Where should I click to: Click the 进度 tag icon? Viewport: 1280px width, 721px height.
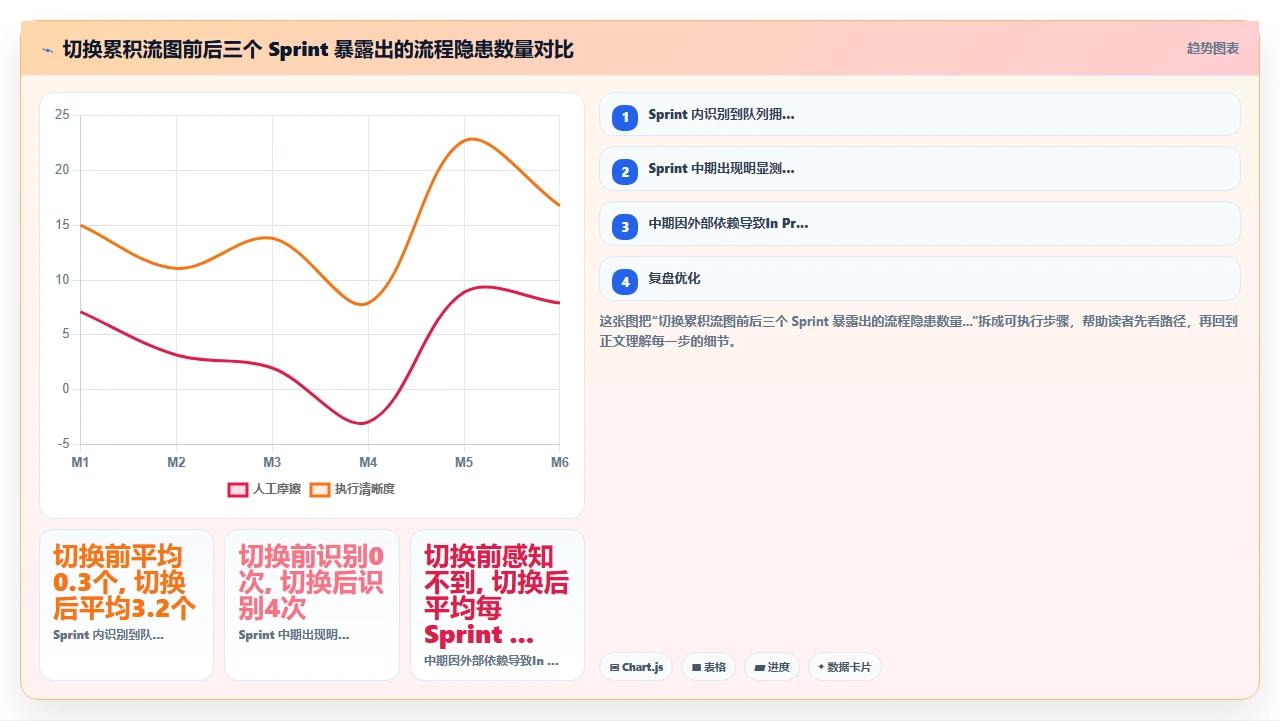point(759,667)
